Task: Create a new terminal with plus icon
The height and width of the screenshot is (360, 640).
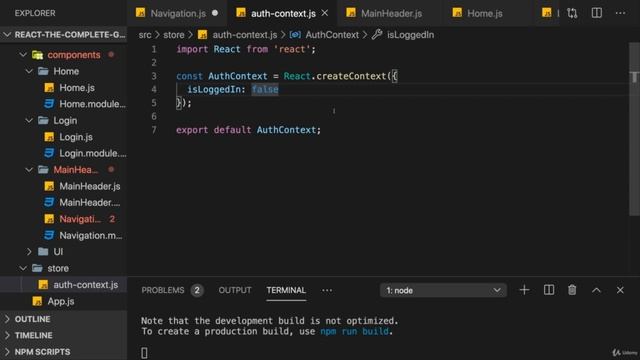Action: 524,290
